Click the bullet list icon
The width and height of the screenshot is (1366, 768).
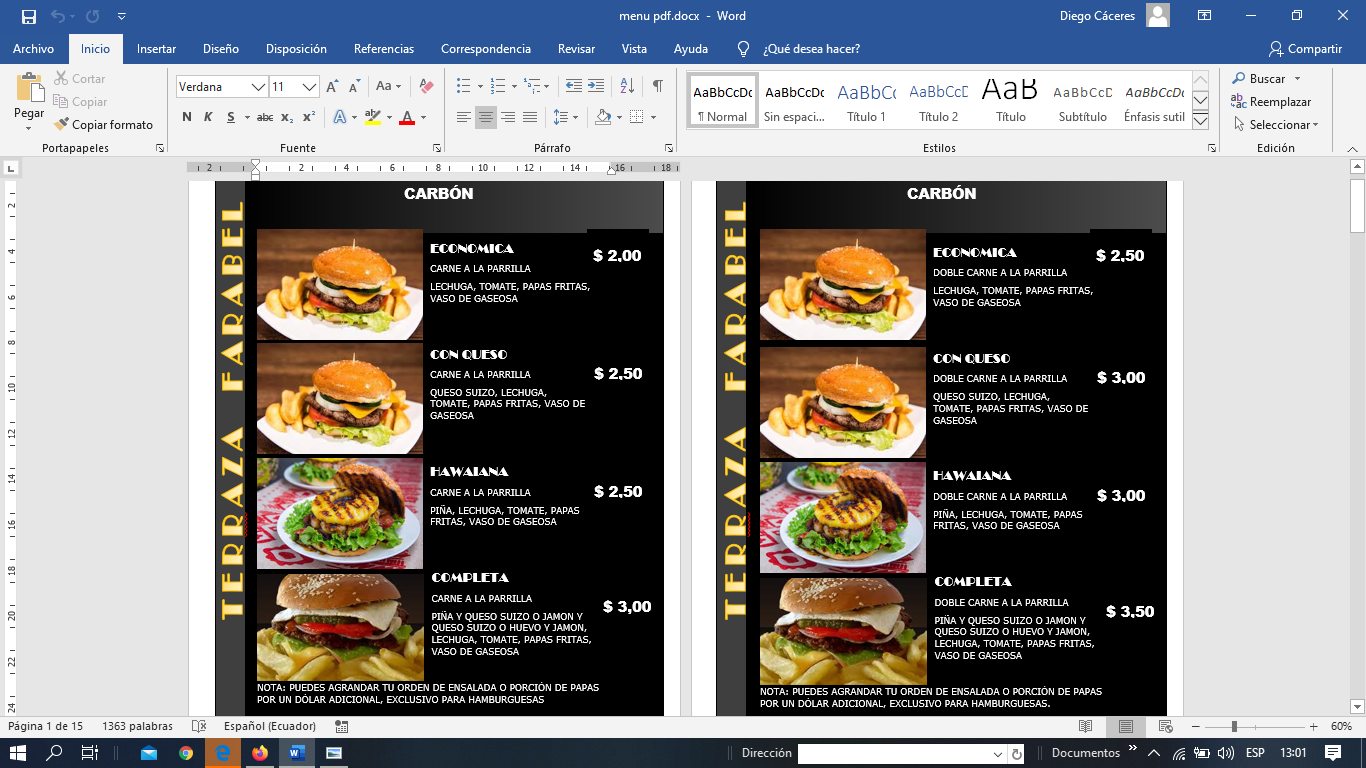[x=463, y=86]
